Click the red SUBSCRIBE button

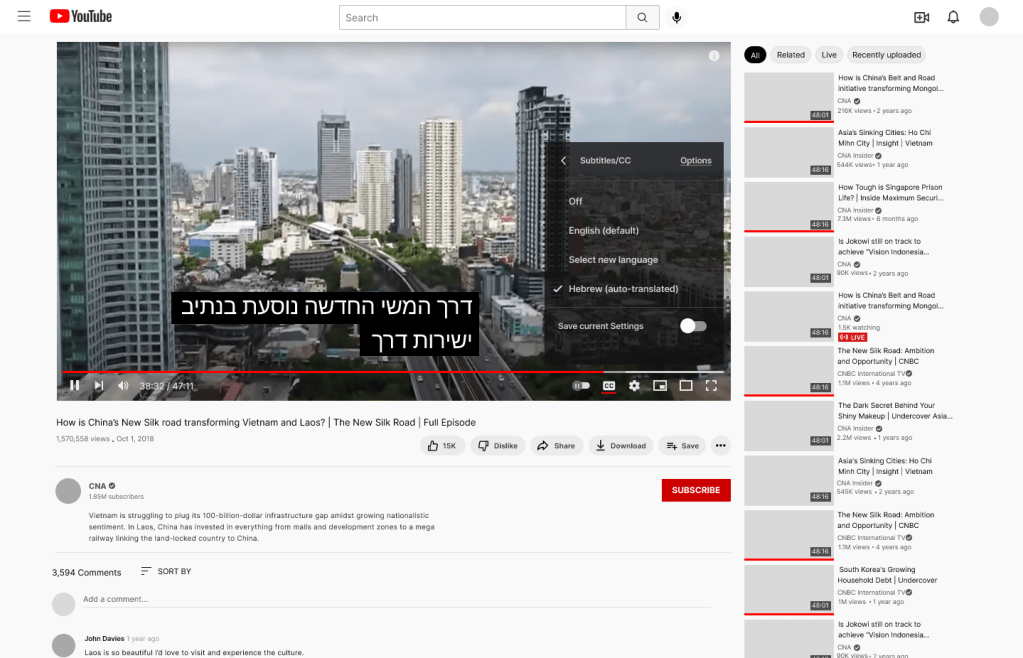pyautogui.click(x=696, y=490)
